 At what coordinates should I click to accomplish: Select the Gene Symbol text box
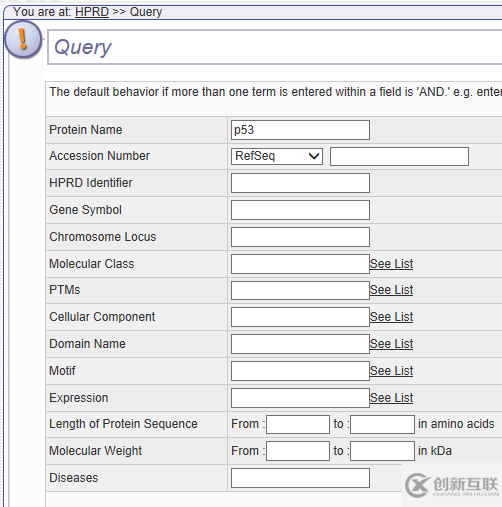tap(300, 210)
